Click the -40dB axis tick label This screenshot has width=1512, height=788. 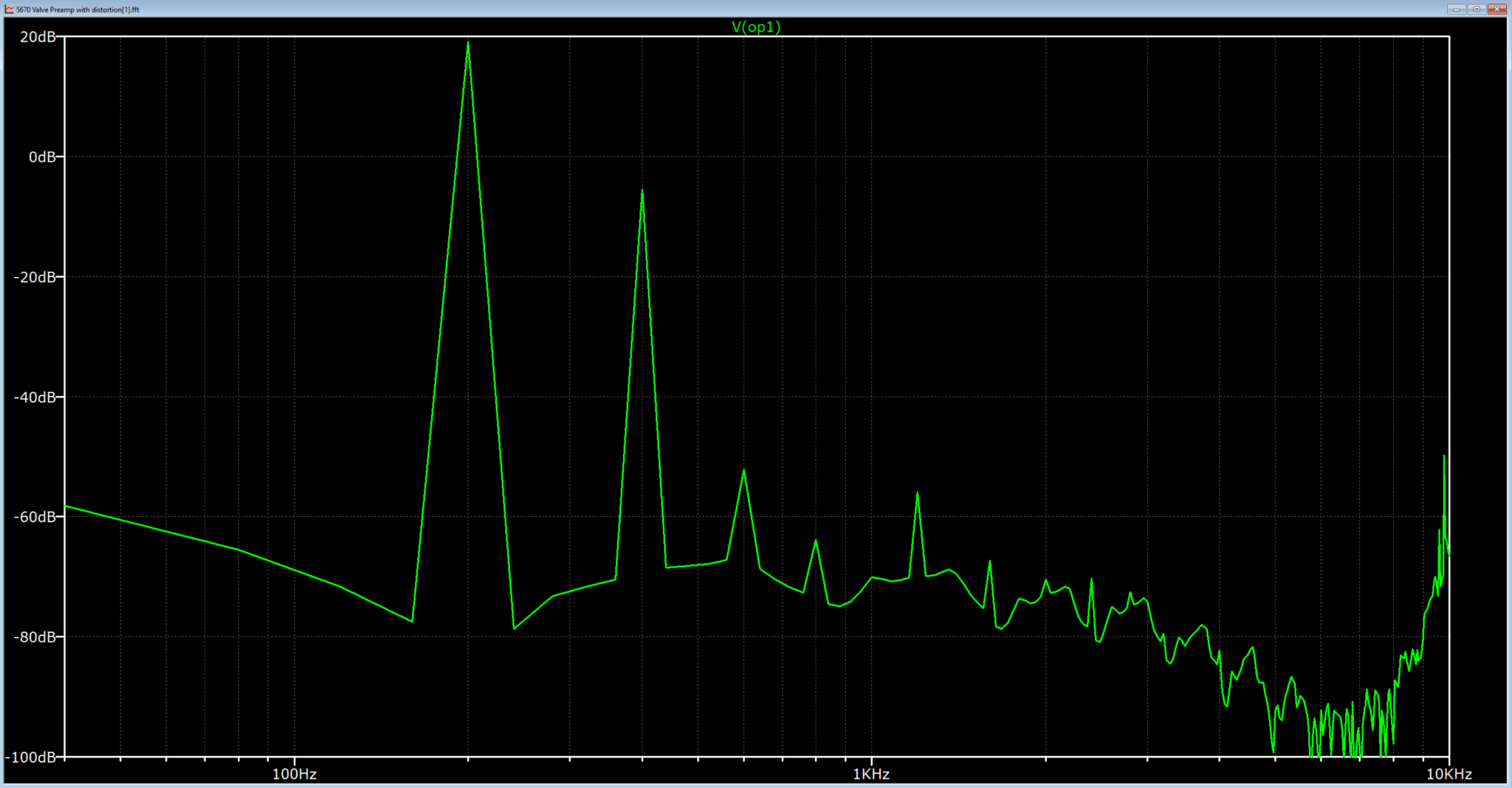pos(35,397)
